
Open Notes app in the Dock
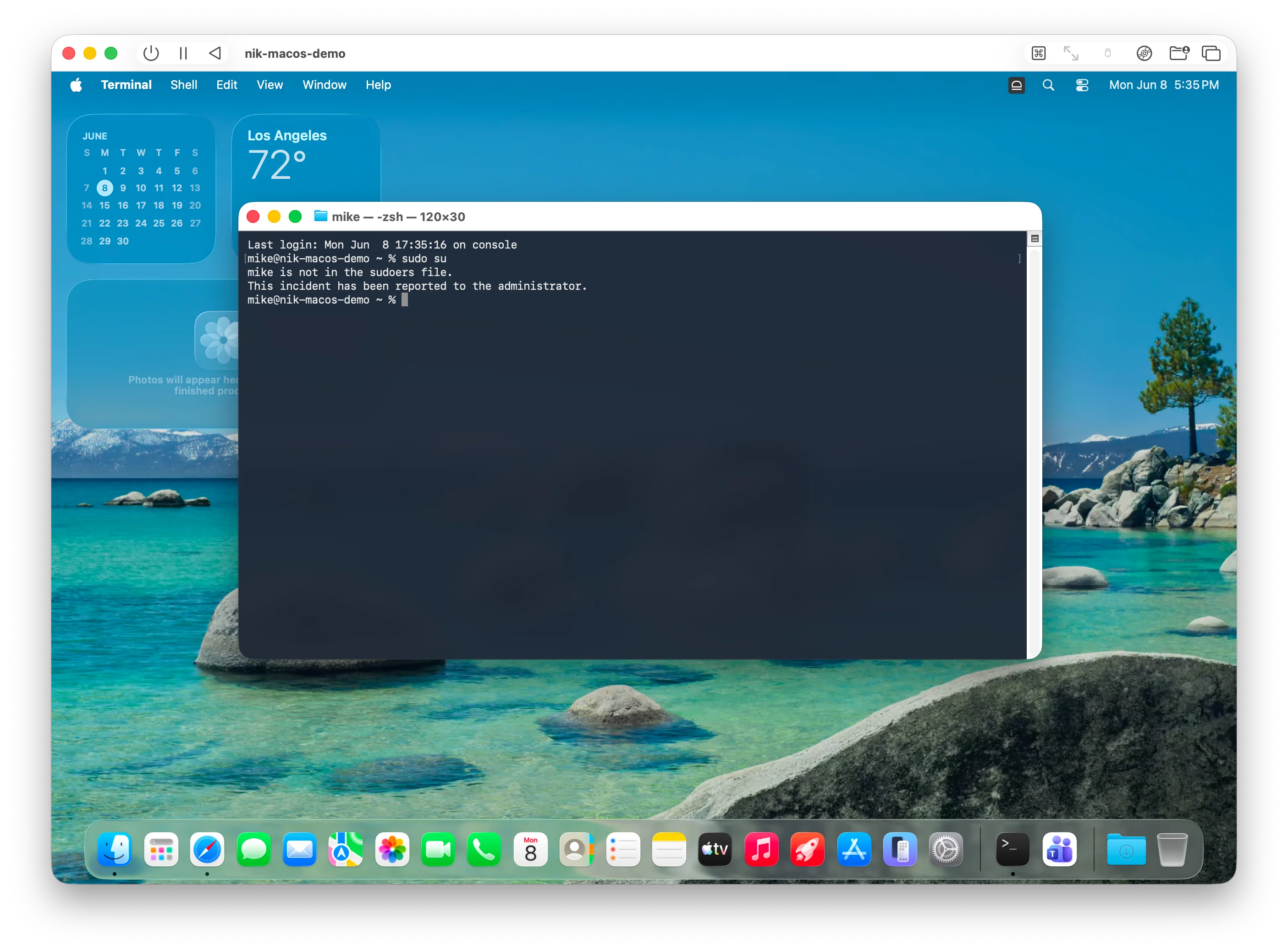click(x=669, y=849)
